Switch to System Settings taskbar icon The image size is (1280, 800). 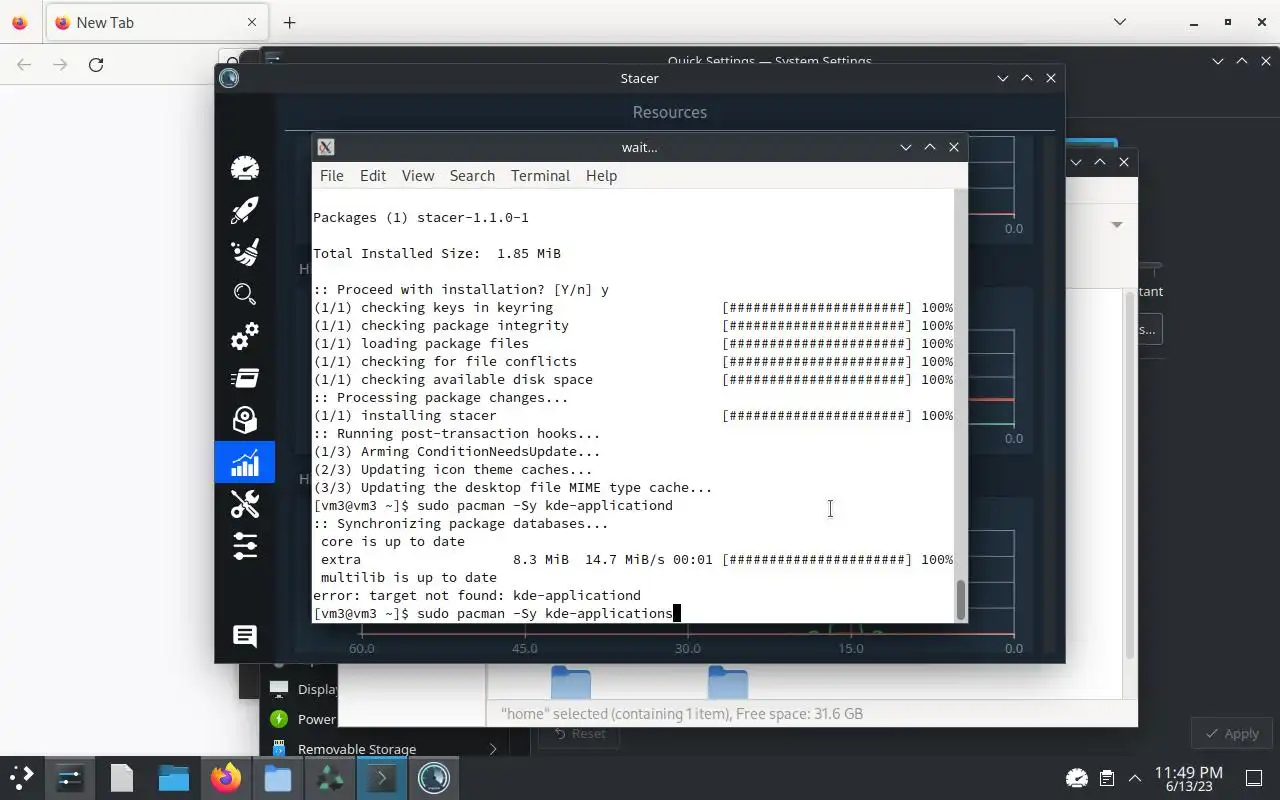point(70,777)
